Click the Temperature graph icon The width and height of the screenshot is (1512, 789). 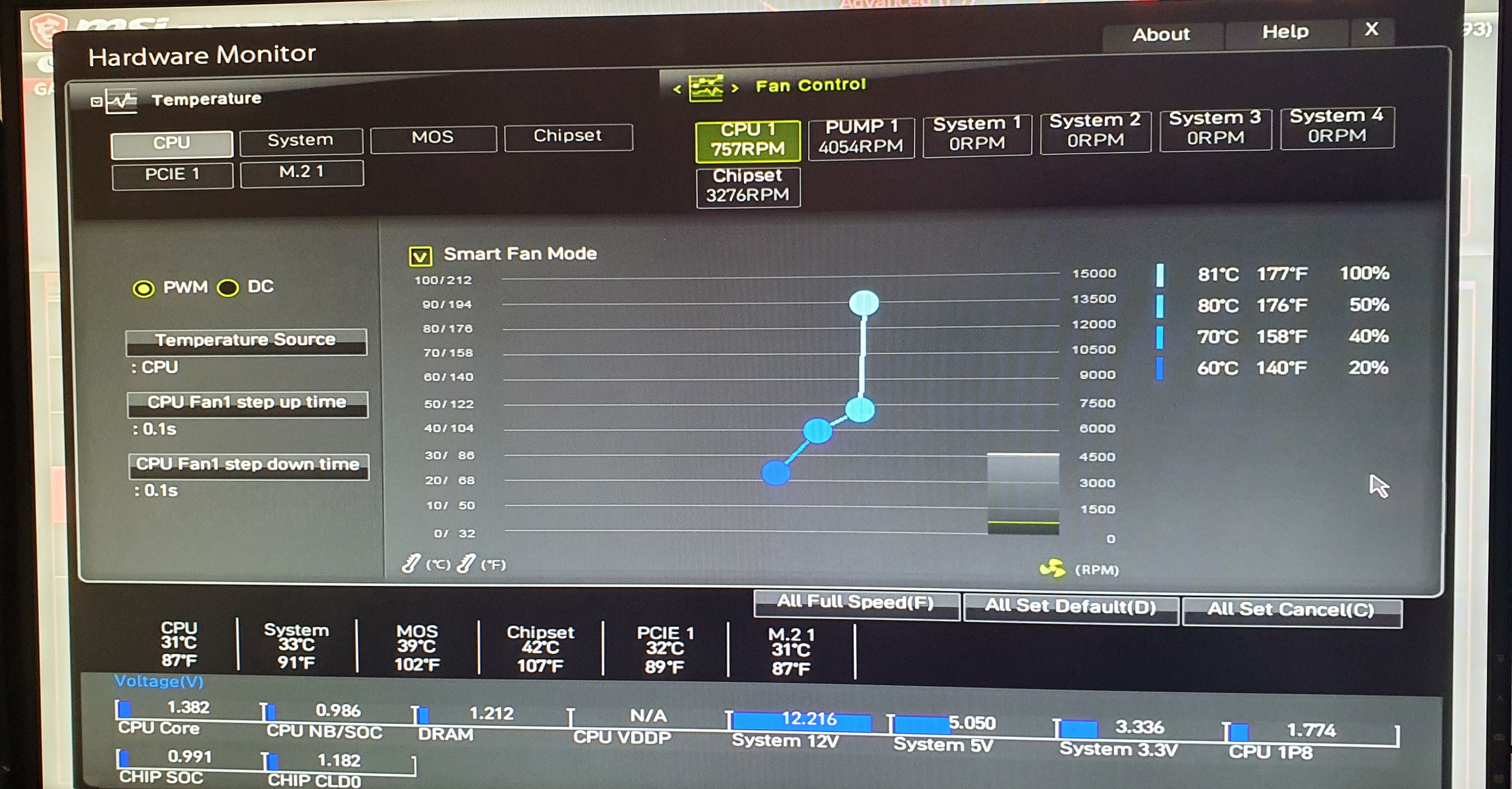(x=121, y=101)
